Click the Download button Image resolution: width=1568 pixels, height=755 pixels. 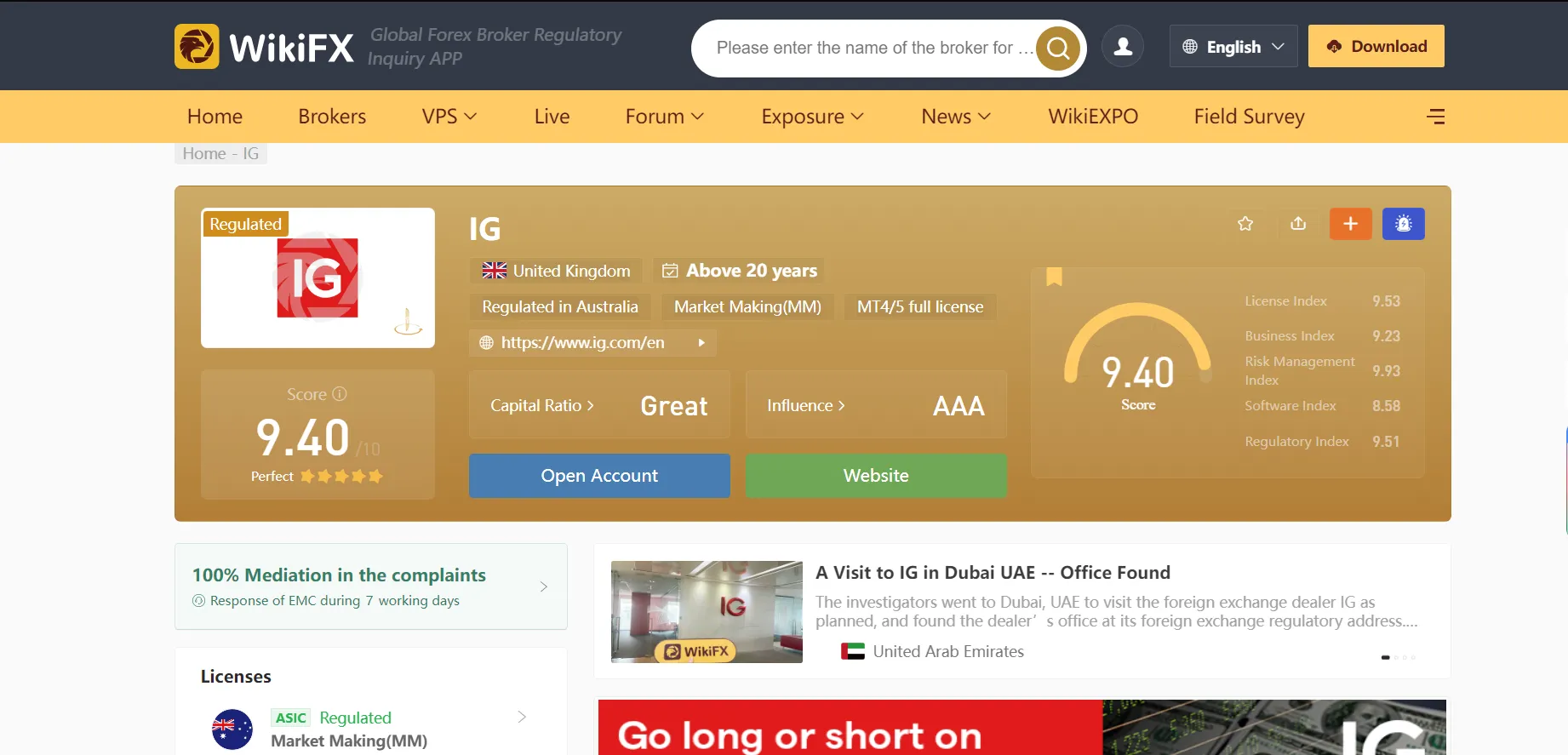[1376, 46]
